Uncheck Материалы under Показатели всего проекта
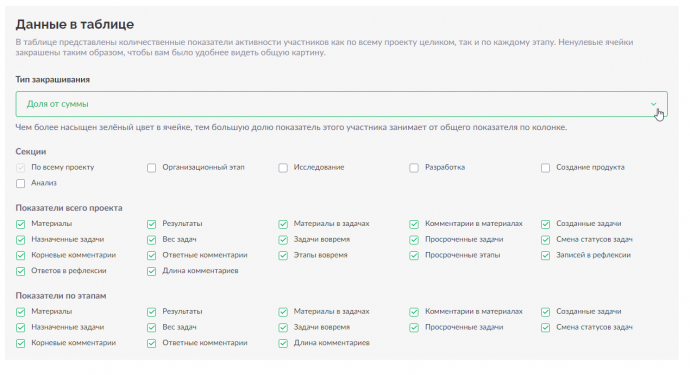 21,224
